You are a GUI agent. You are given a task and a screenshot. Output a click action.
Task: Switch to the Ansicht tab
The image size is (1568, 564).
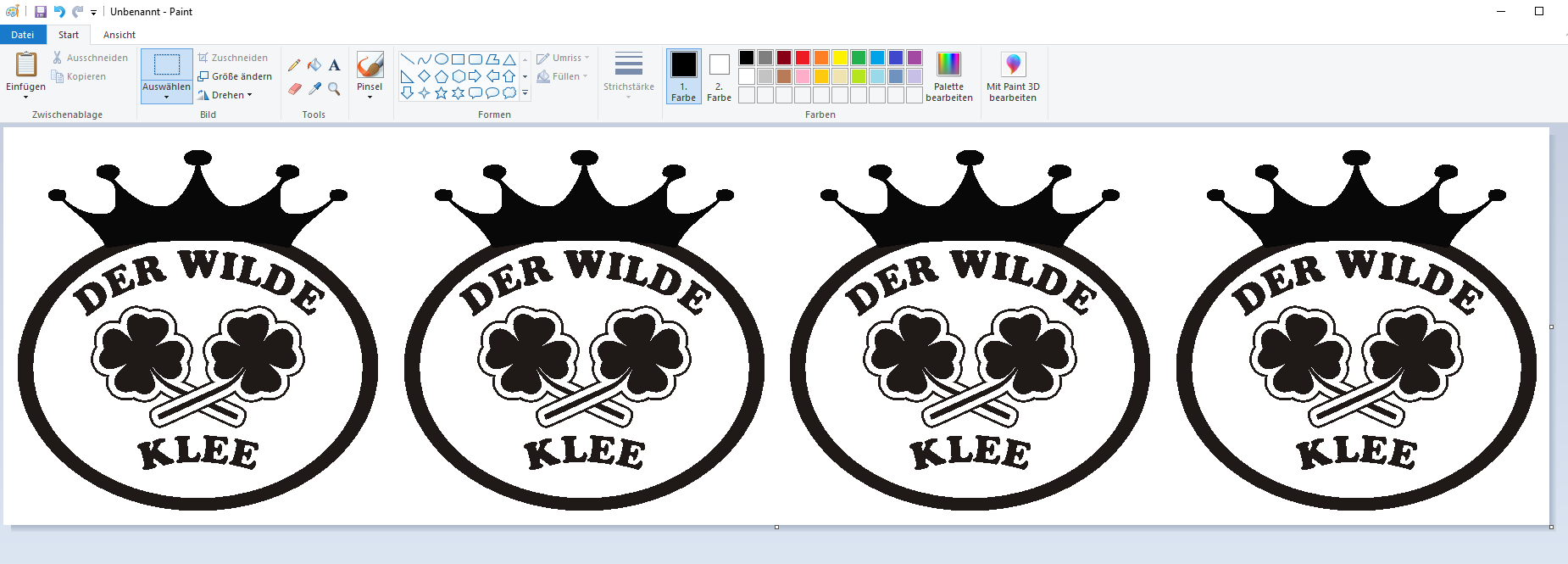click(x=120, y=35)
